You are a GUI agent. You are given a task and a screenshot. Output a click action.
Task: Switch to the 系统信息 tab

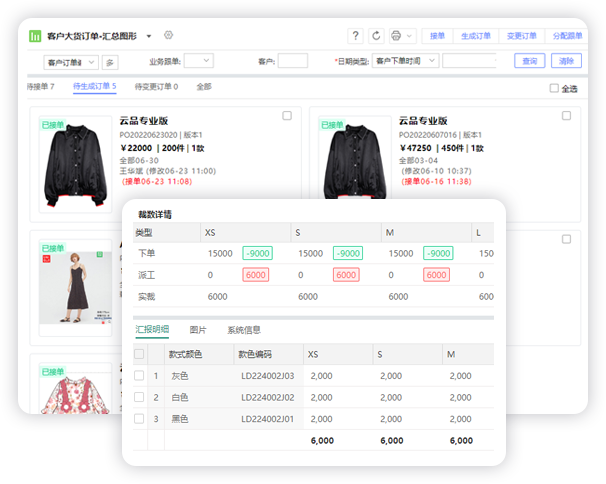tap(243, 330)
